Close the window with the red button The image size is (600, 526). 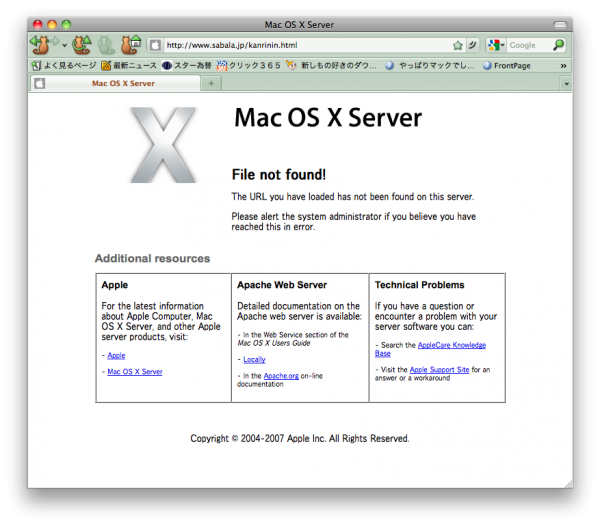point(38,24)
